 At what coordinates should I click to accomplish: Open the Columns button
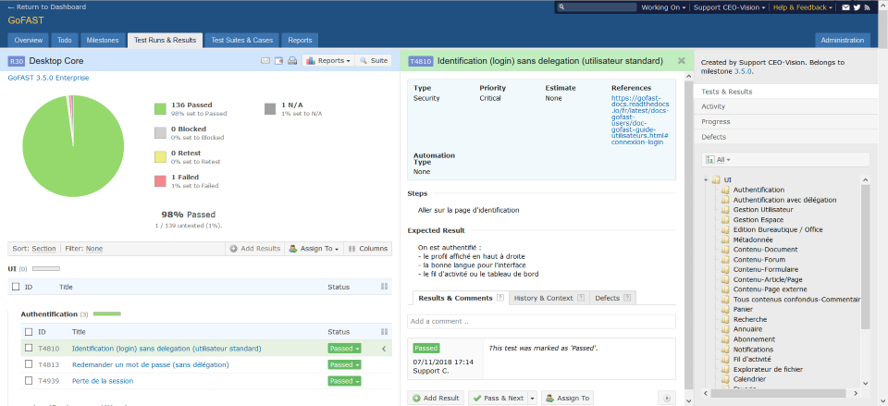pos(368,249)
